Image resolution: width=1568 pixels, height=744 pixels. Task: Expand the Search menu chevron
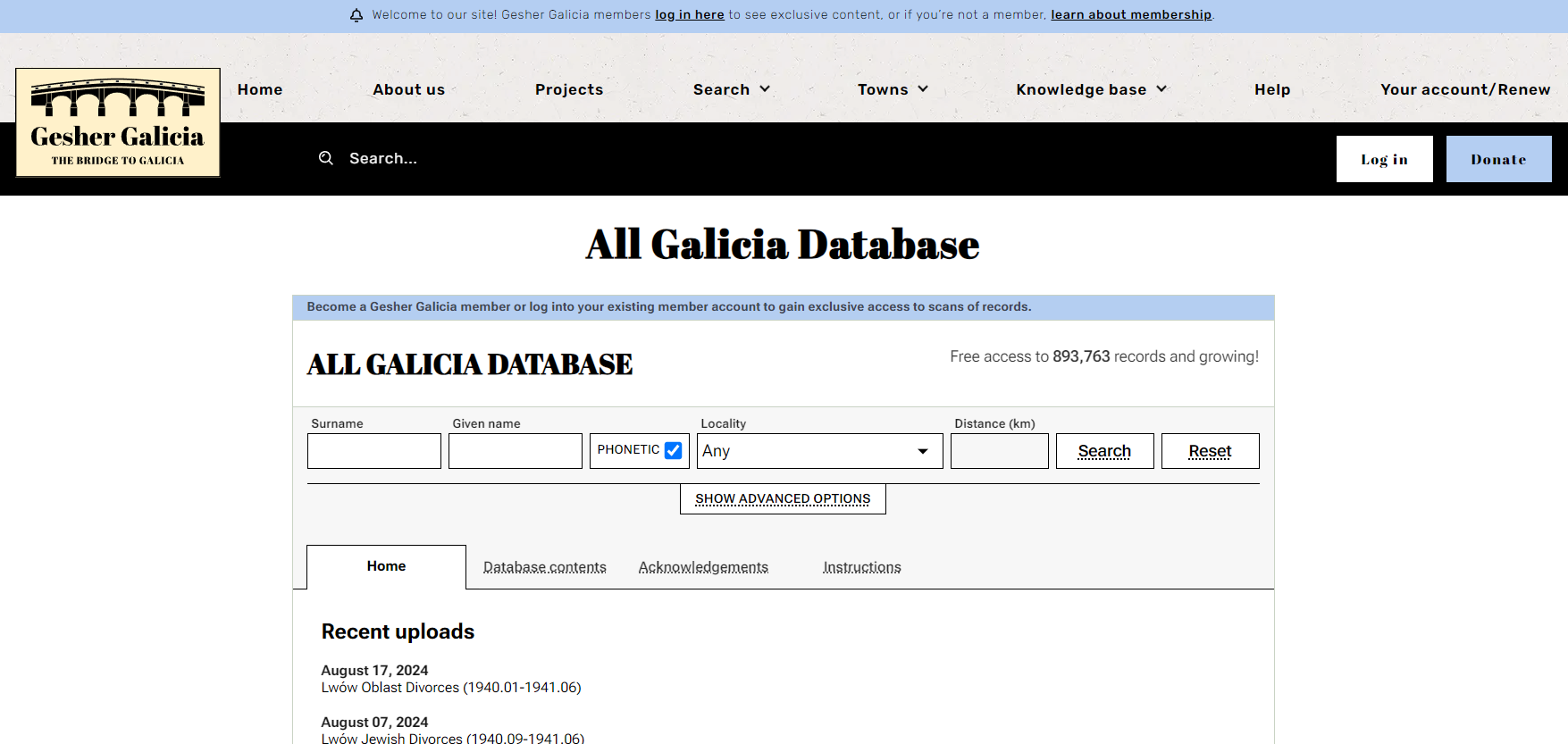[x=765, y=89]
